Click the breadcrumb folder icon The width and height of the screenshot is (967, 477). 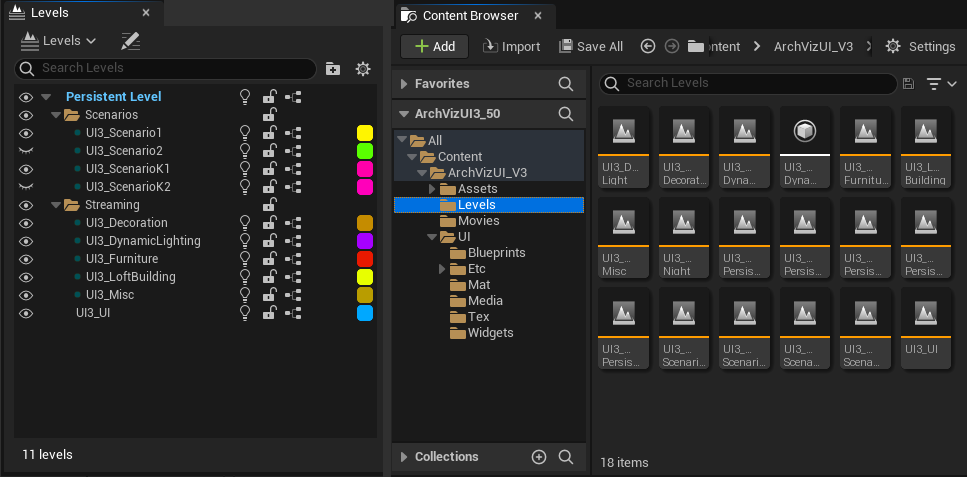(696, 46)
